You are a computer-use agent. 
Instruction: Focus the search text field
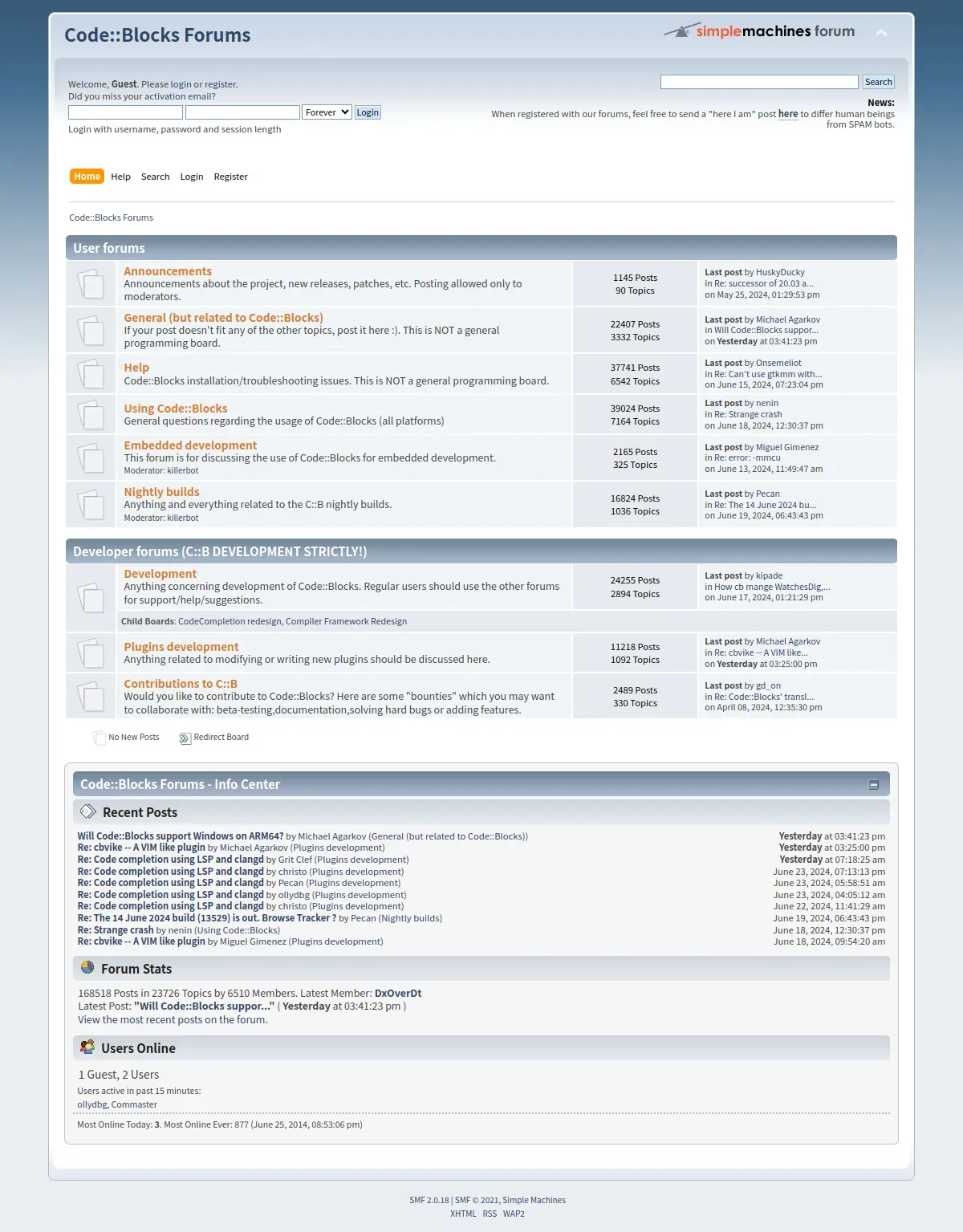(x=759, y=82)
